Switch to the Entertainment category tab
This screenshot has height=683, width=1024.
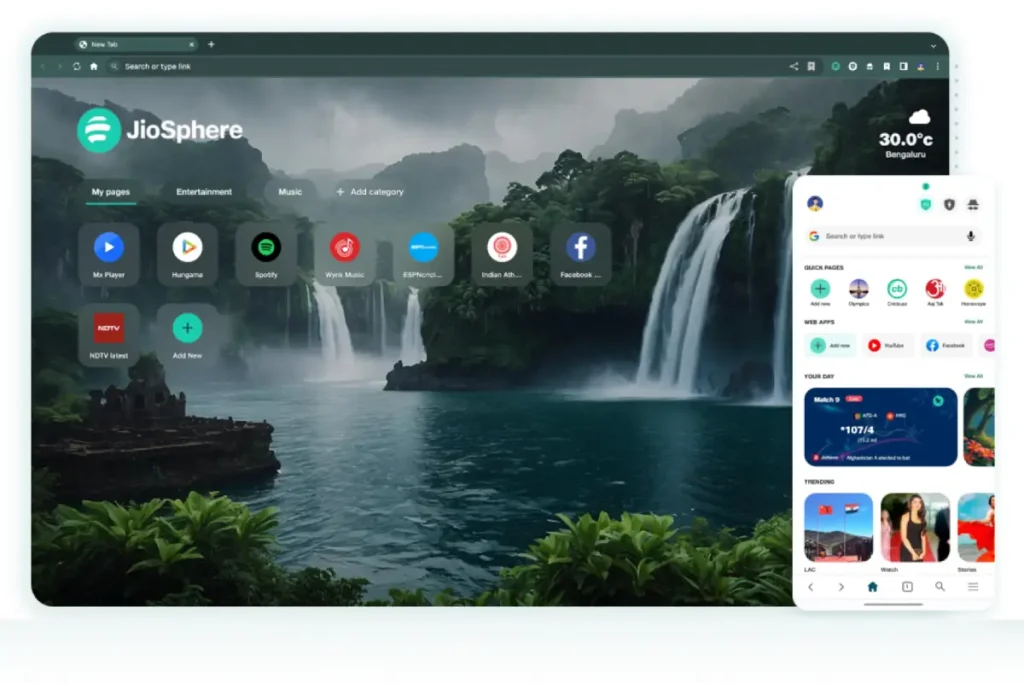(x=204, y=192)
